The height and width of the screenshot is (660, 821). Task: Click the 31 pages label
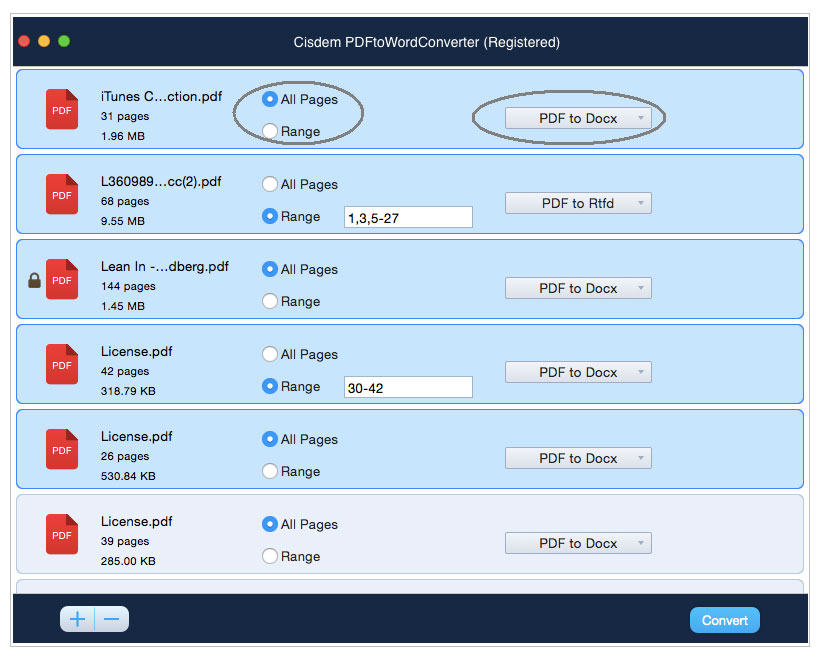pyautogui.click(x=125, y=116)
